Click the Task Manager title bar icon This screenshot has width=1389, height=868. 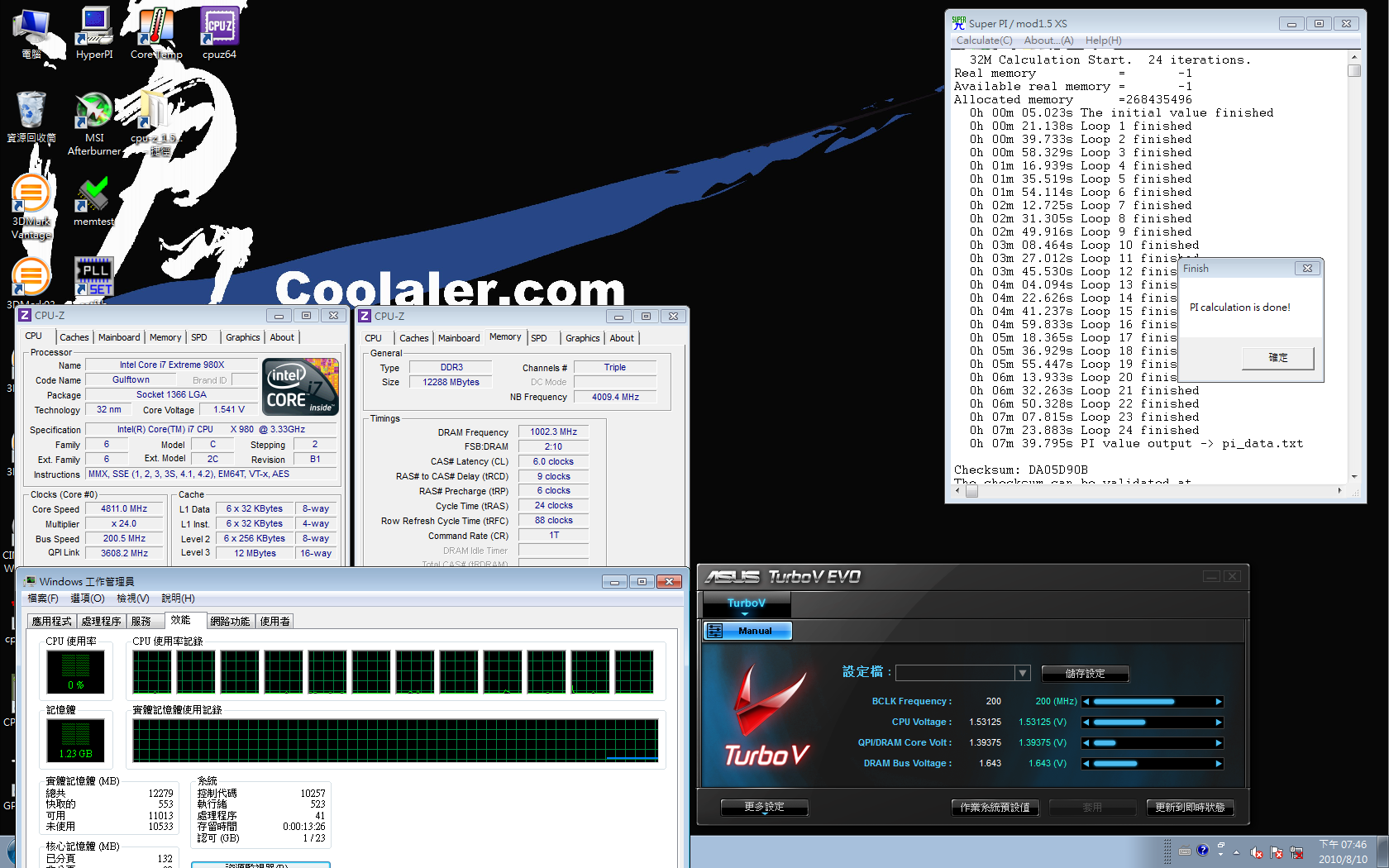[x=31, y=581]
